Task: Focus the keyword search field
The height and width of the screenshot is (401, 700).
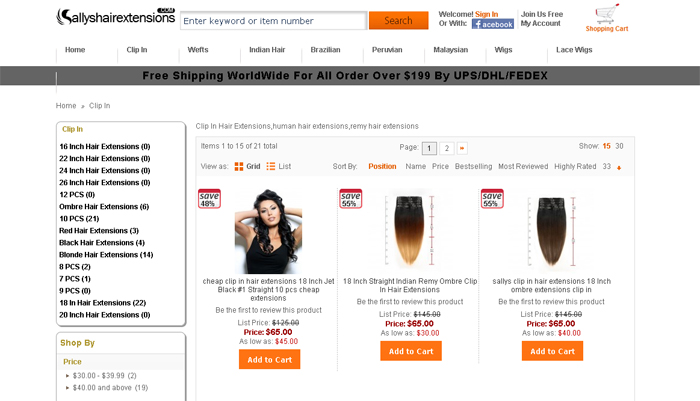Action: (x=274, y=21)
